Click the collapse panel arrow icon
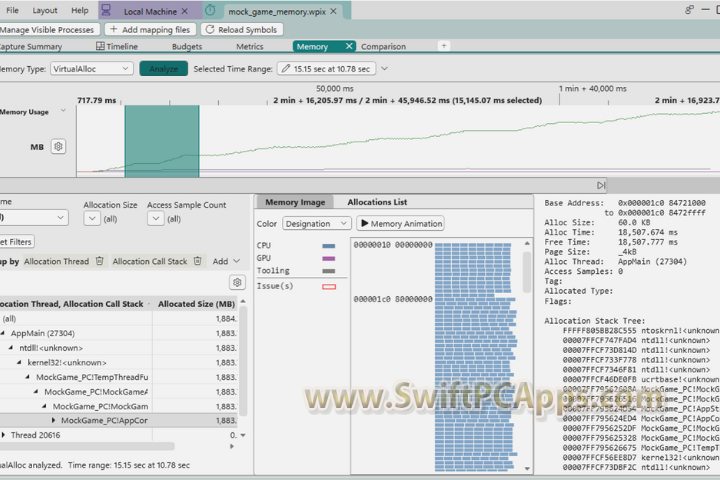The image size is (720, 480). pos(601,185)
